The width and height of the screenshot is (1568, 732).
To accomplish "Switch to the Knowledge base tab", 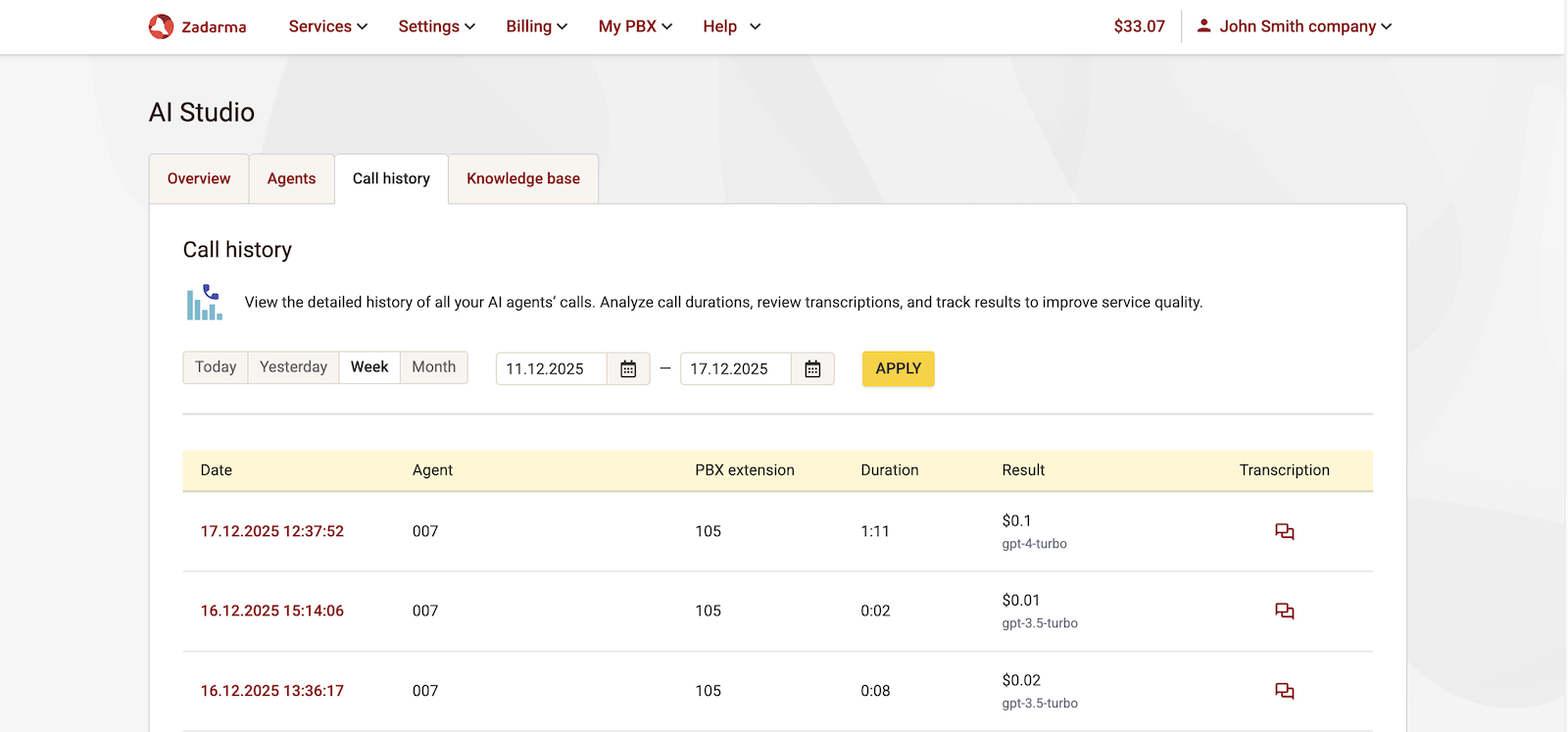I will [x=522, y=178].
